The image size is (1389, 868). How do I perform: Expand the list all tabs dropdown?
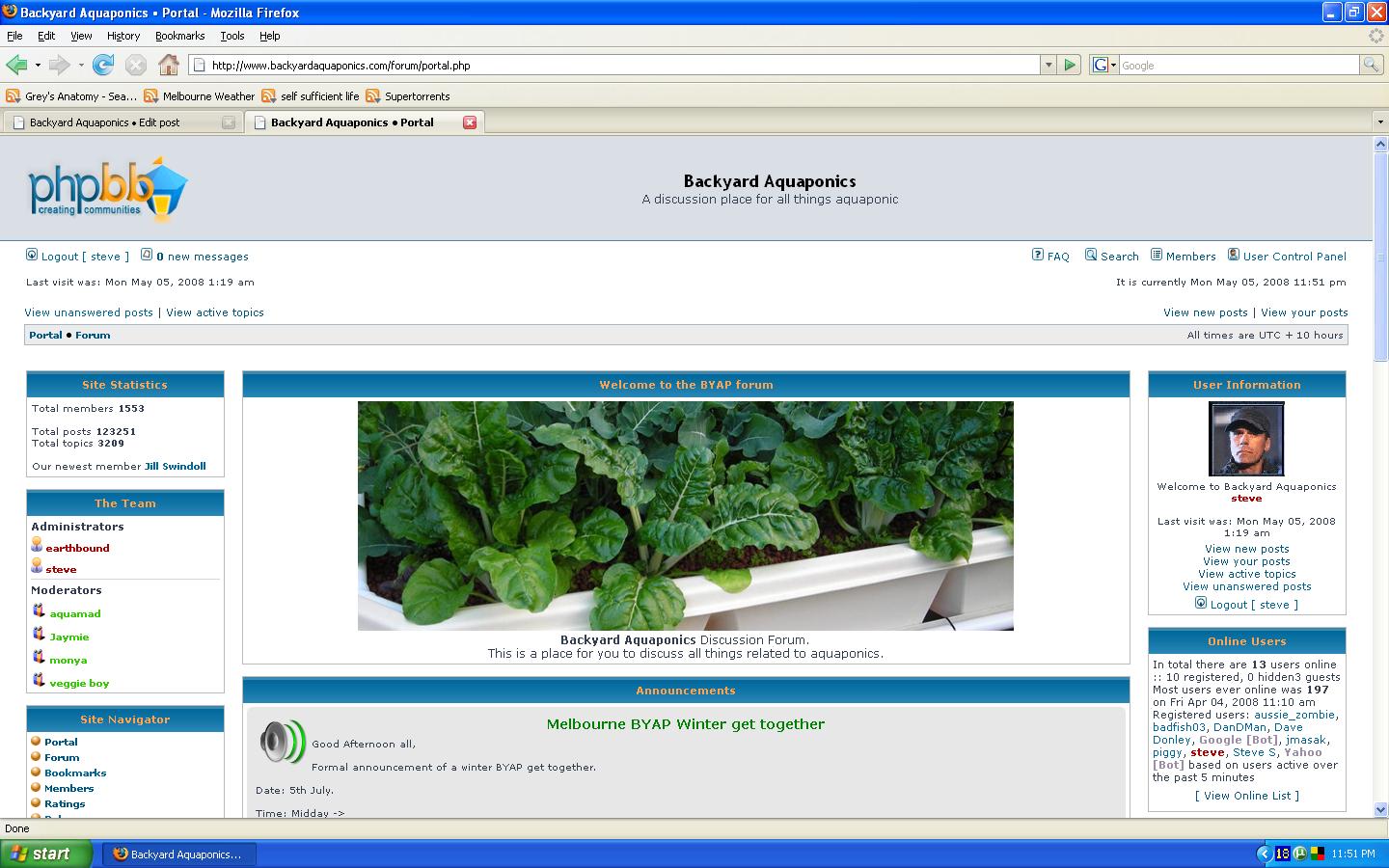[x=1379, y=122]
